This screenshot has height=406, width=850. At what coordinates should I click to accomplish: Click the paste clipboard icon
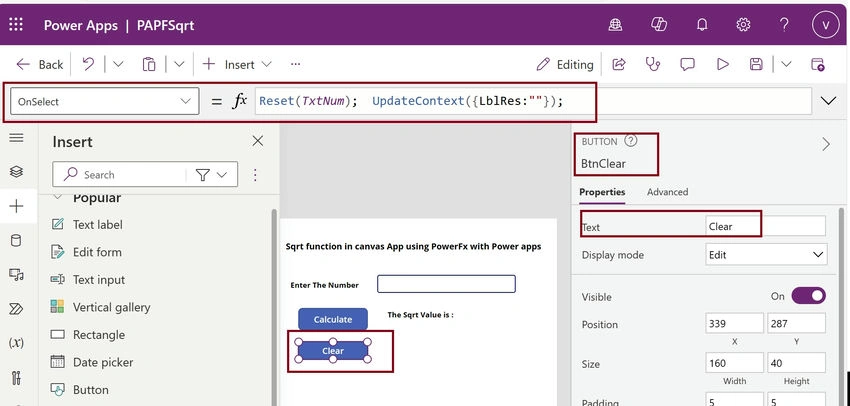click(149, 64)
